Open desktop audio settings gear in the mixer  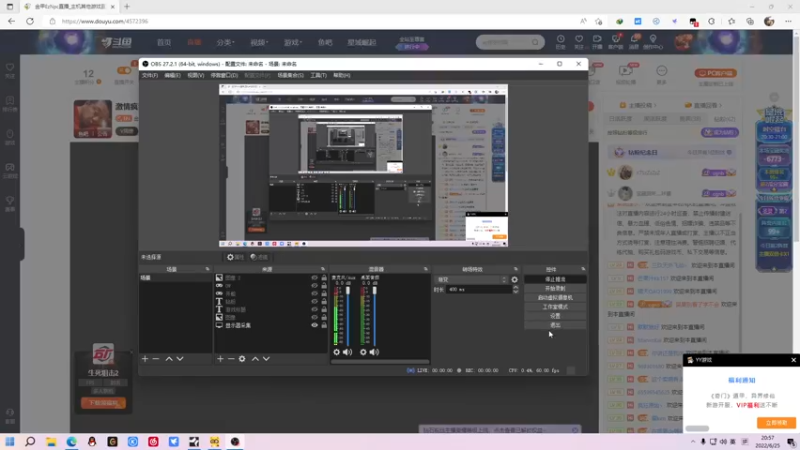point(363,352)
